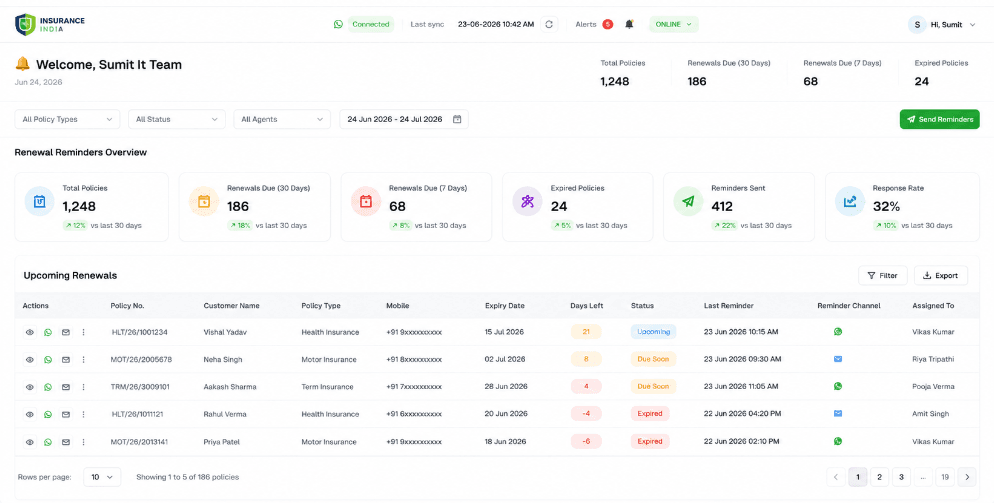
Task: Click the Send Reminders button
Action: pyautogui.click(x=939, y=119)
